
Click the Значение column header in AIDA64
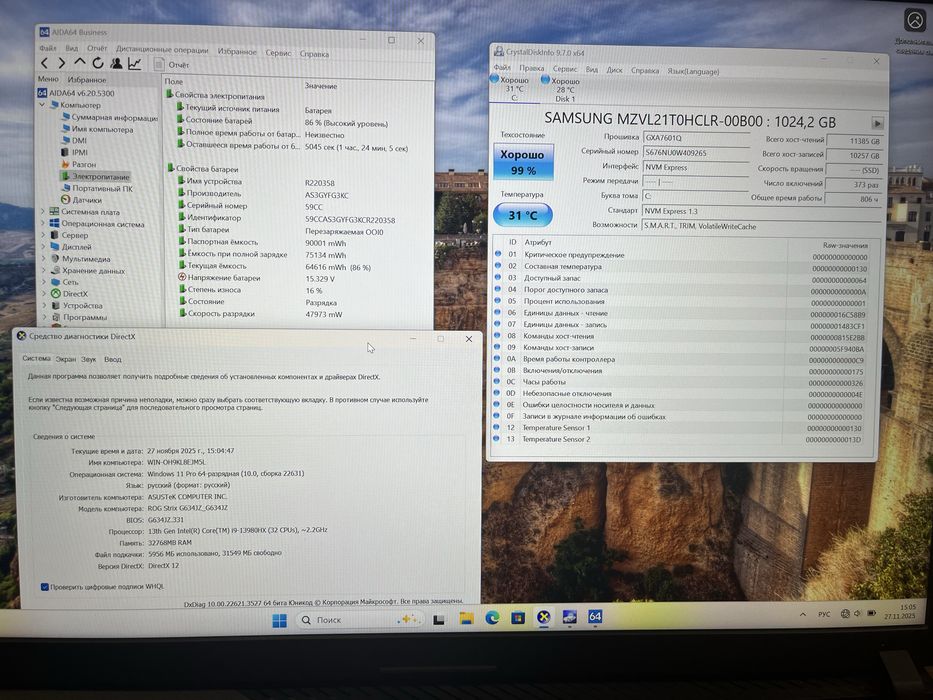coord(321,86)
